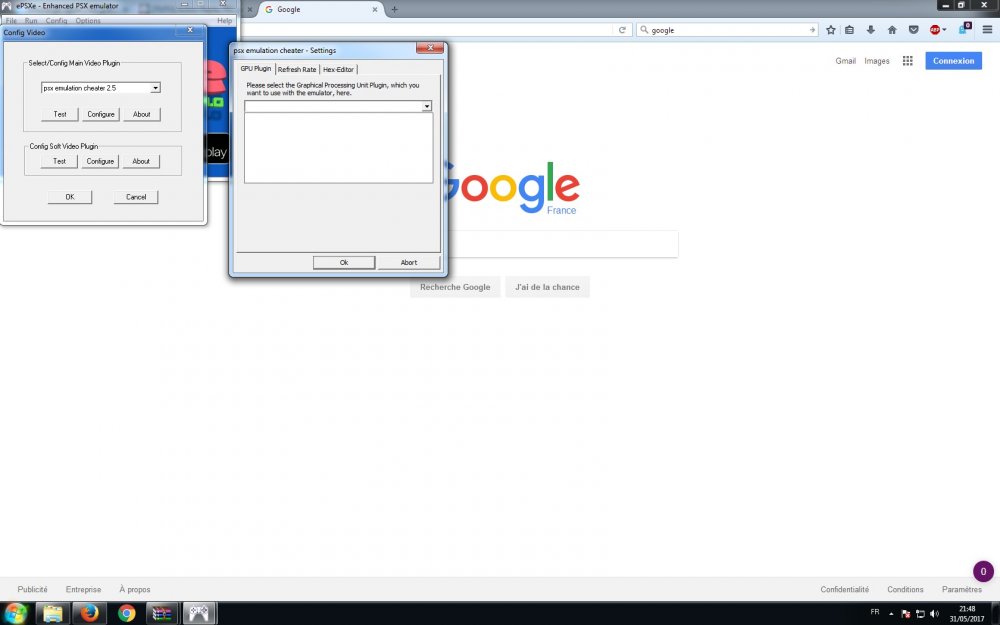Viewport: 1000px width, 625px height.
Task: Open the Entreprise footer link
Action: (84, 589)
